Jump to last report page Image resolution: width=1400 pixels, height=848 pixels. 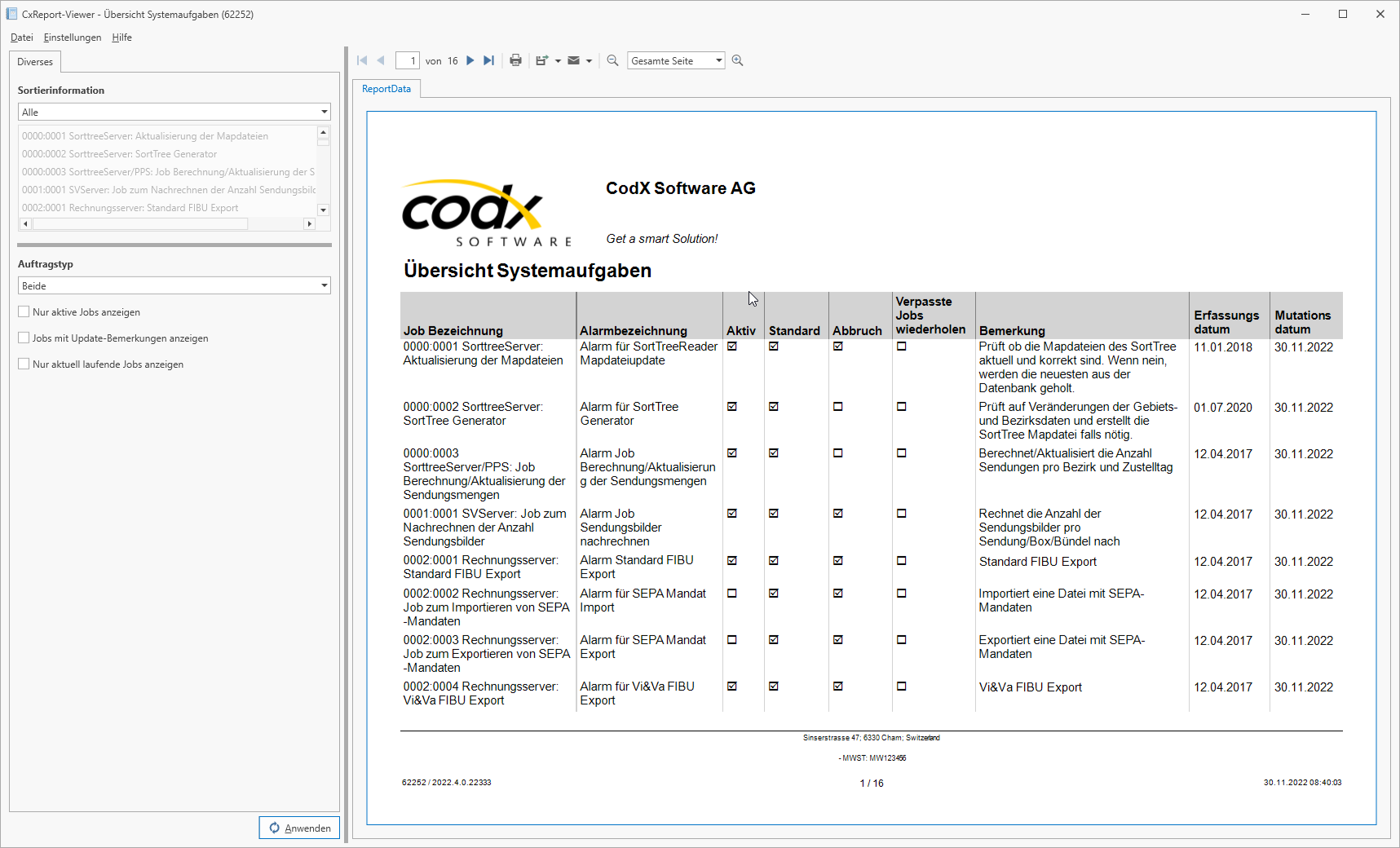coord(488,60)
